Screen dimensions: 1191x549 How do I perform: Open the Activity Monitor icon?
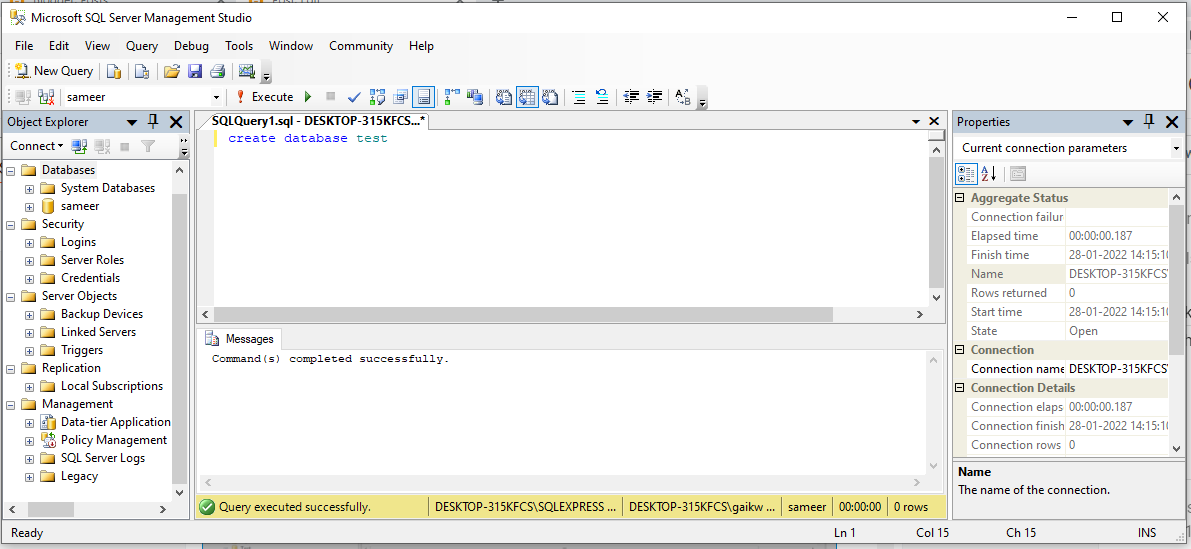tap(246, 71)
